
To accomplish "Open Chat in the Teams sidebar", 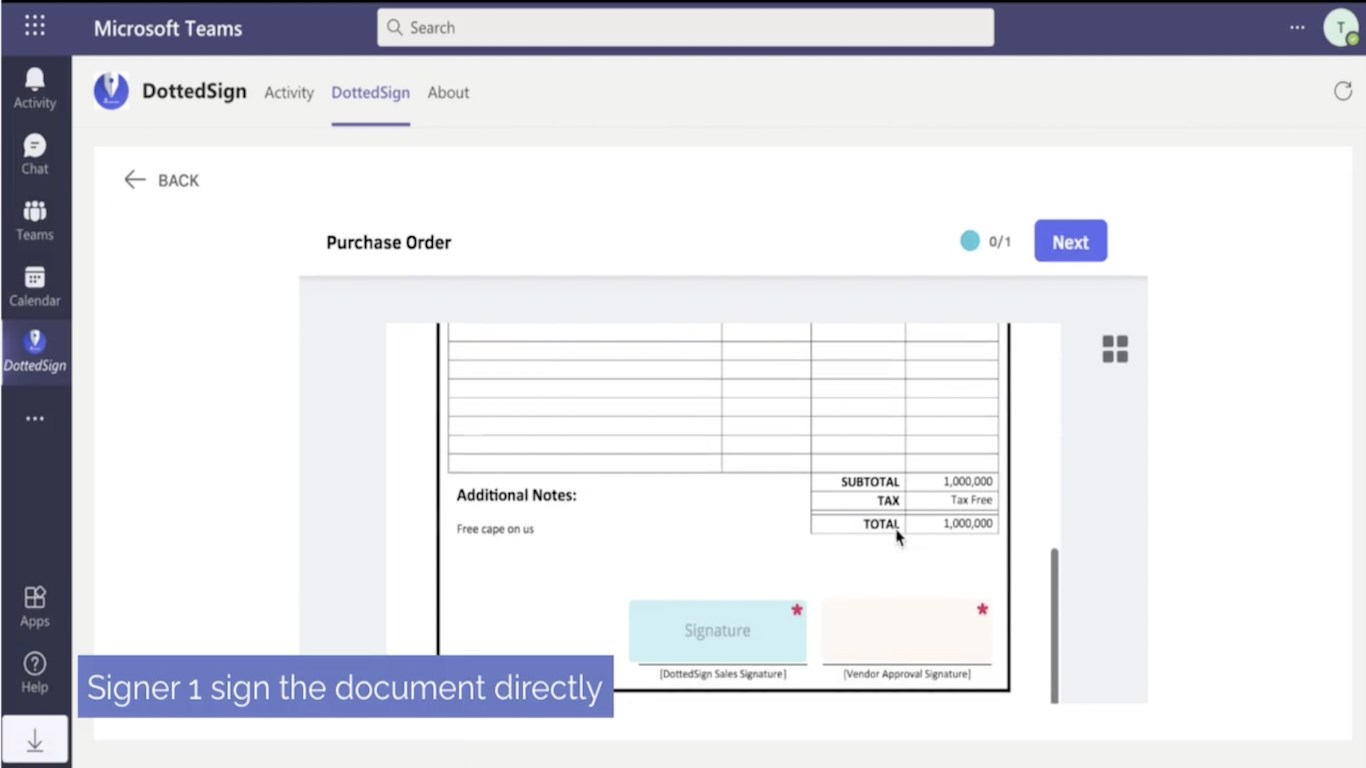I will [35, 154].
